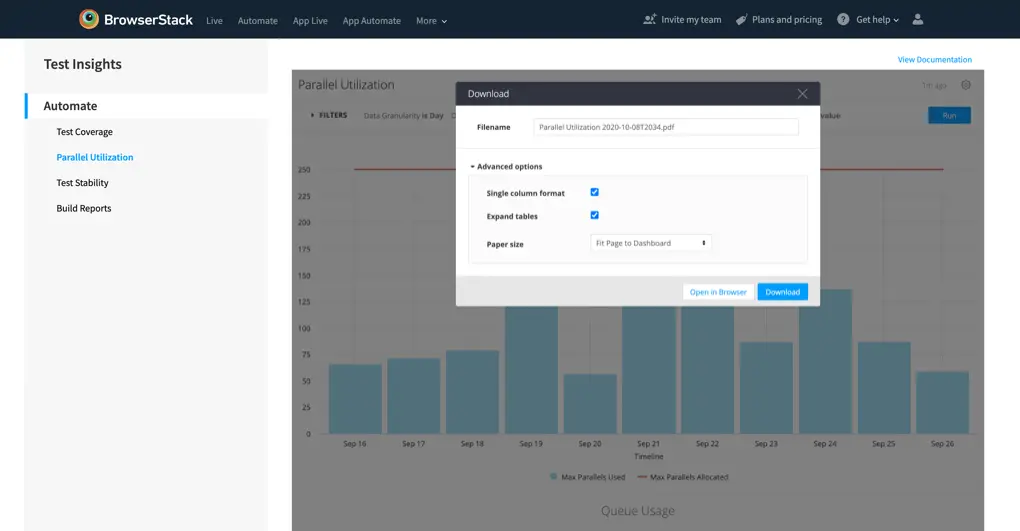Click the Filename input field
The height and width of the screenshot is (531, 1020).
click(x=665, y=127)
